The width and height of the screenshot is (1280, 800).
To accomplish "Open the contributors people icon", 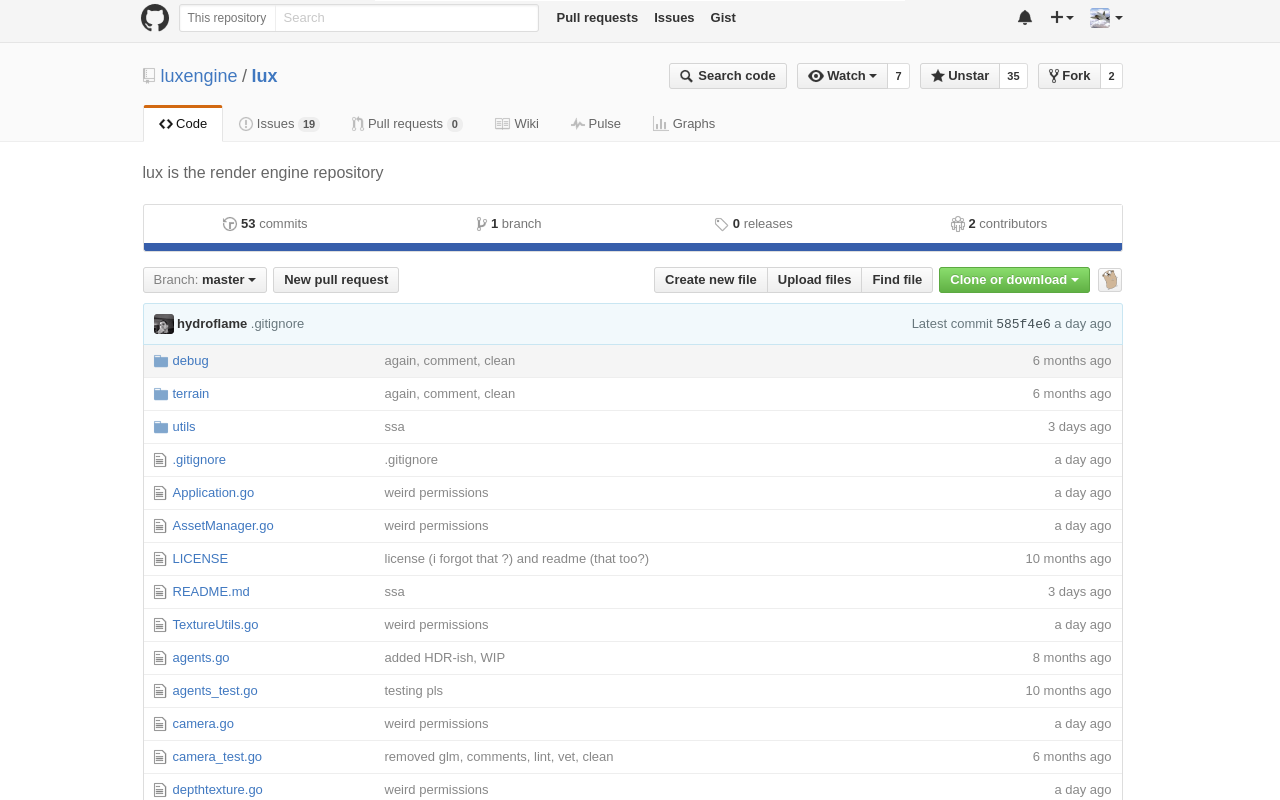I will pos(958,224).
